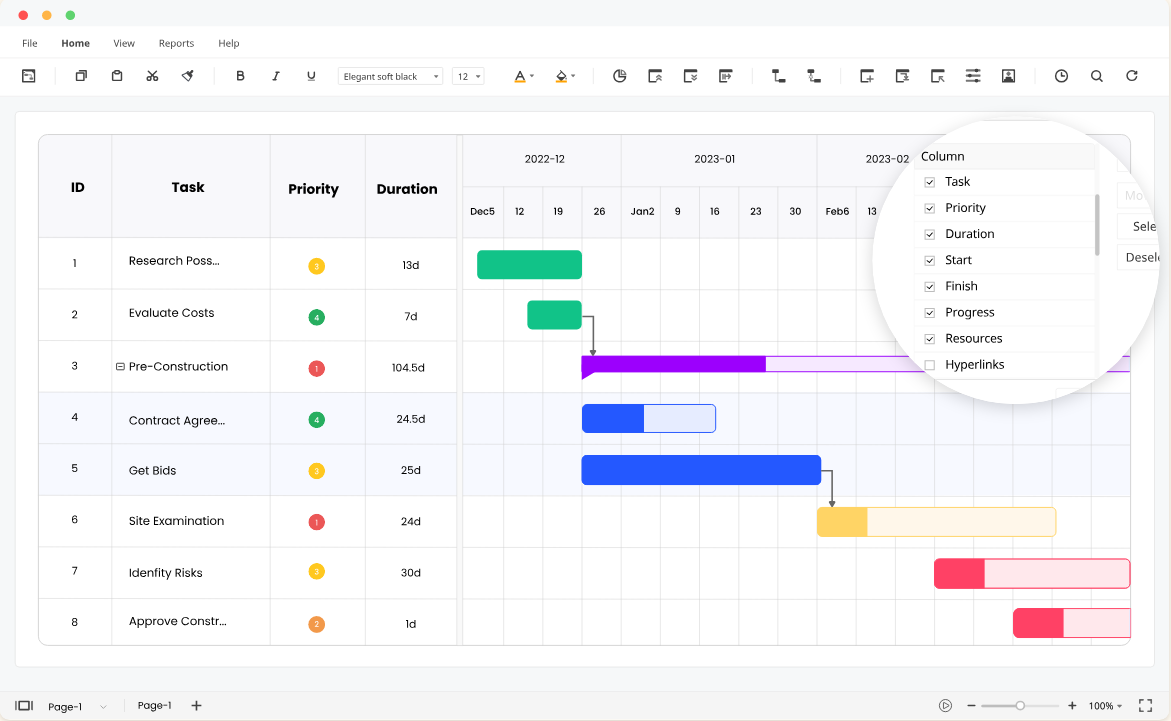The width and height of the screenshot is (1171, 721).
Task: Click the Deselect button in Column panel
Action: pos(1140,257)
